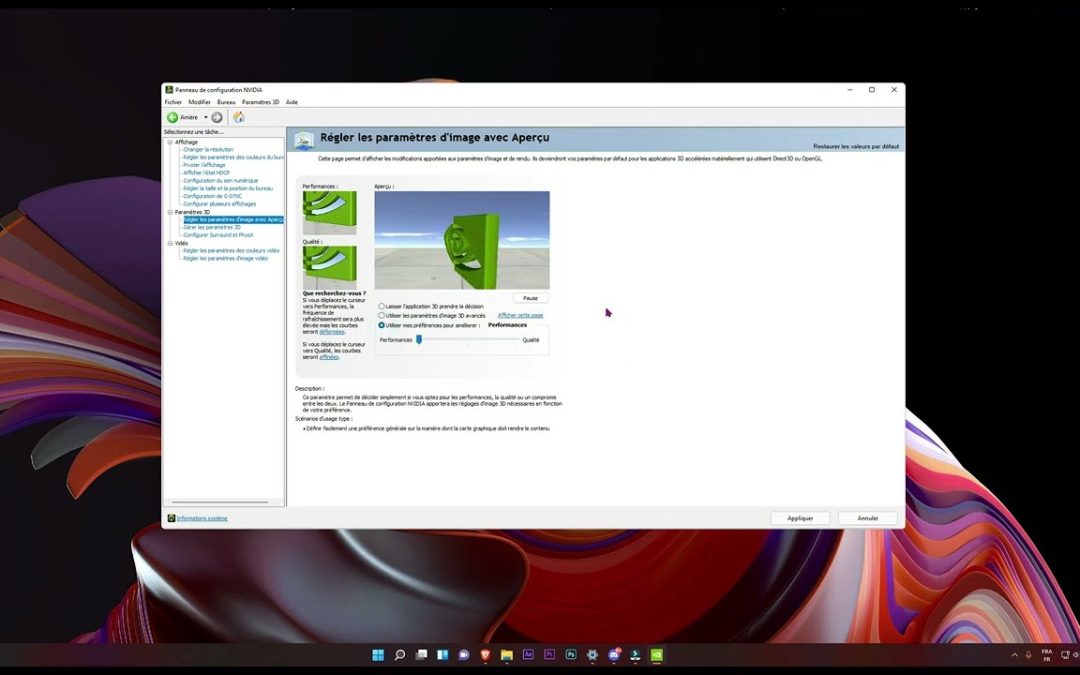Click the Pause preview button

coord(530,298)
